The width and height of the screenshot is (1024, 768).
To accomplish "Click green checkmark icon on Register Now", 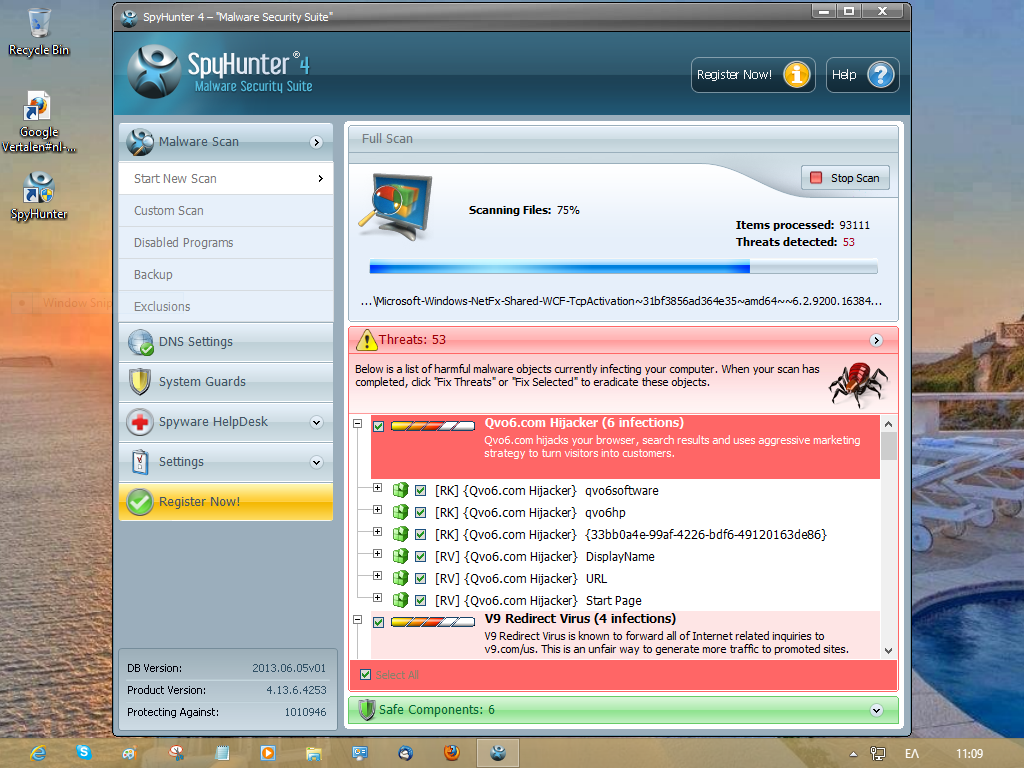I will [x=140, y=502].
